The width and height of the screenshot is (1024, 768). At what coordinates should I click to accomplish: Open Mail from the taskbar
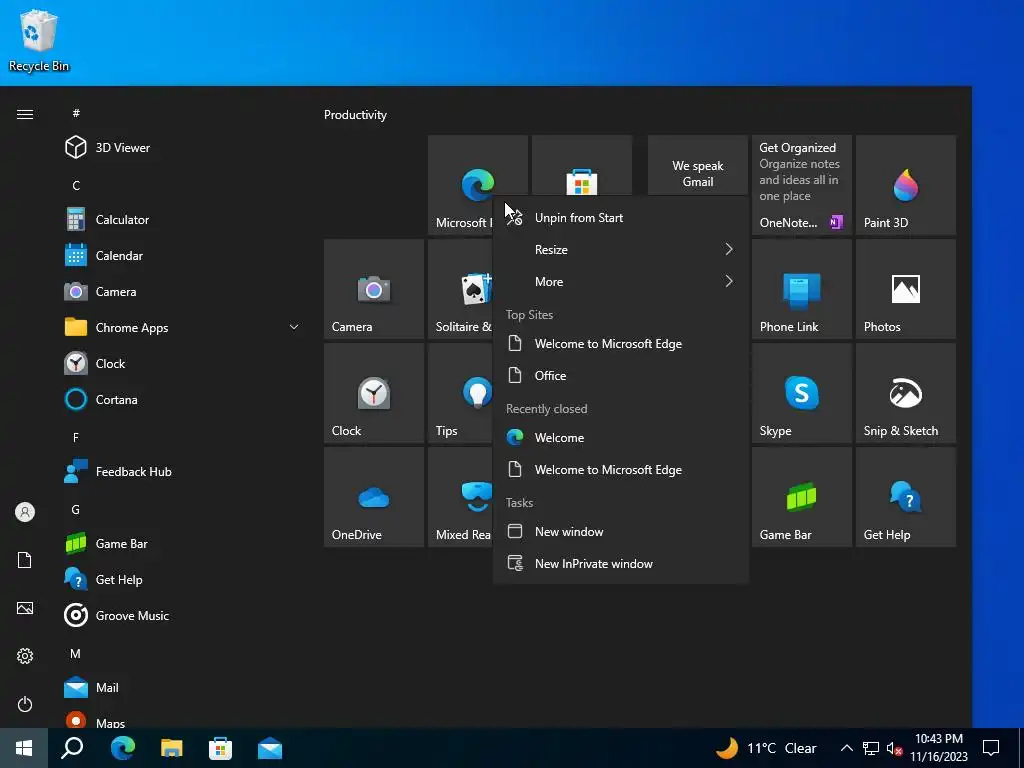tap(270, 748)
